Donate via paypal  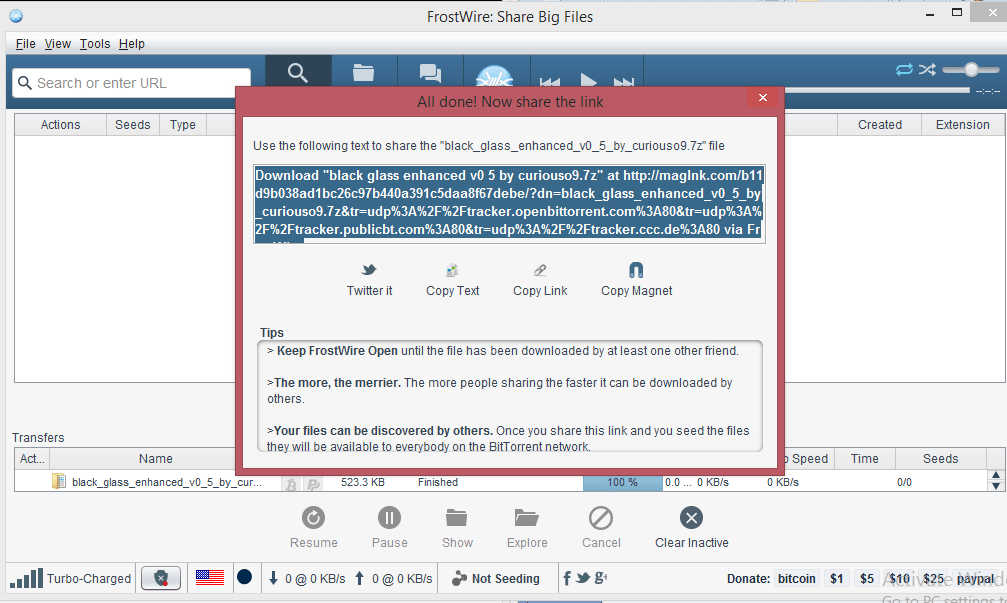(975, 579)
